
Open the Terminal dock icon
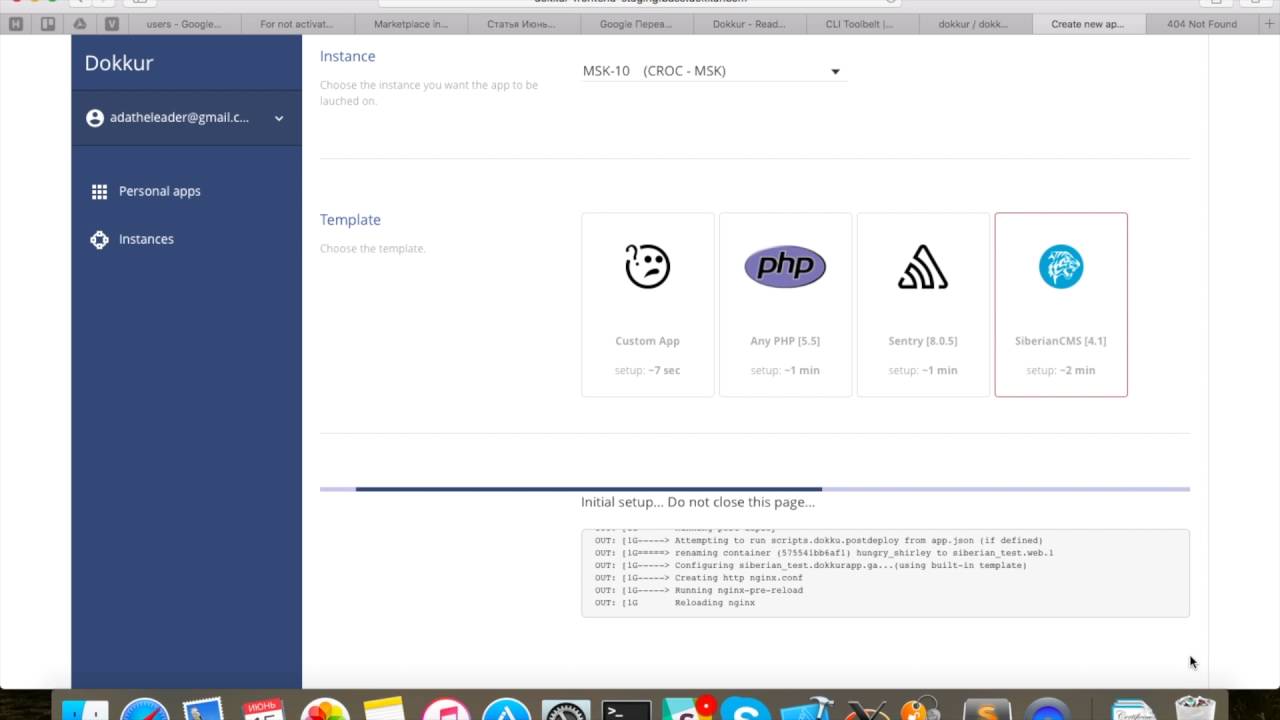coord(627,708)
